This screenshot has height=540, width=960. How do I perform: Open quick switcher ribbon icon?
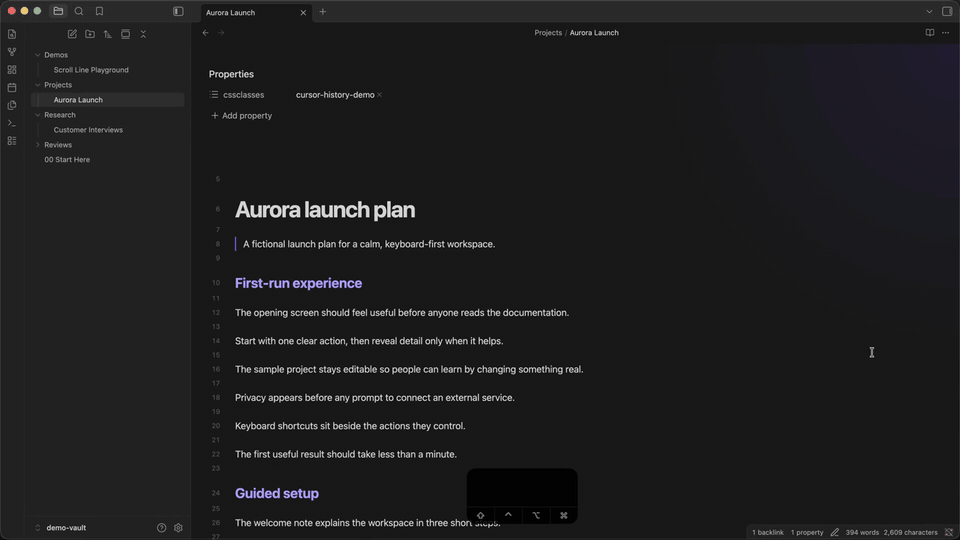point(12,34)
